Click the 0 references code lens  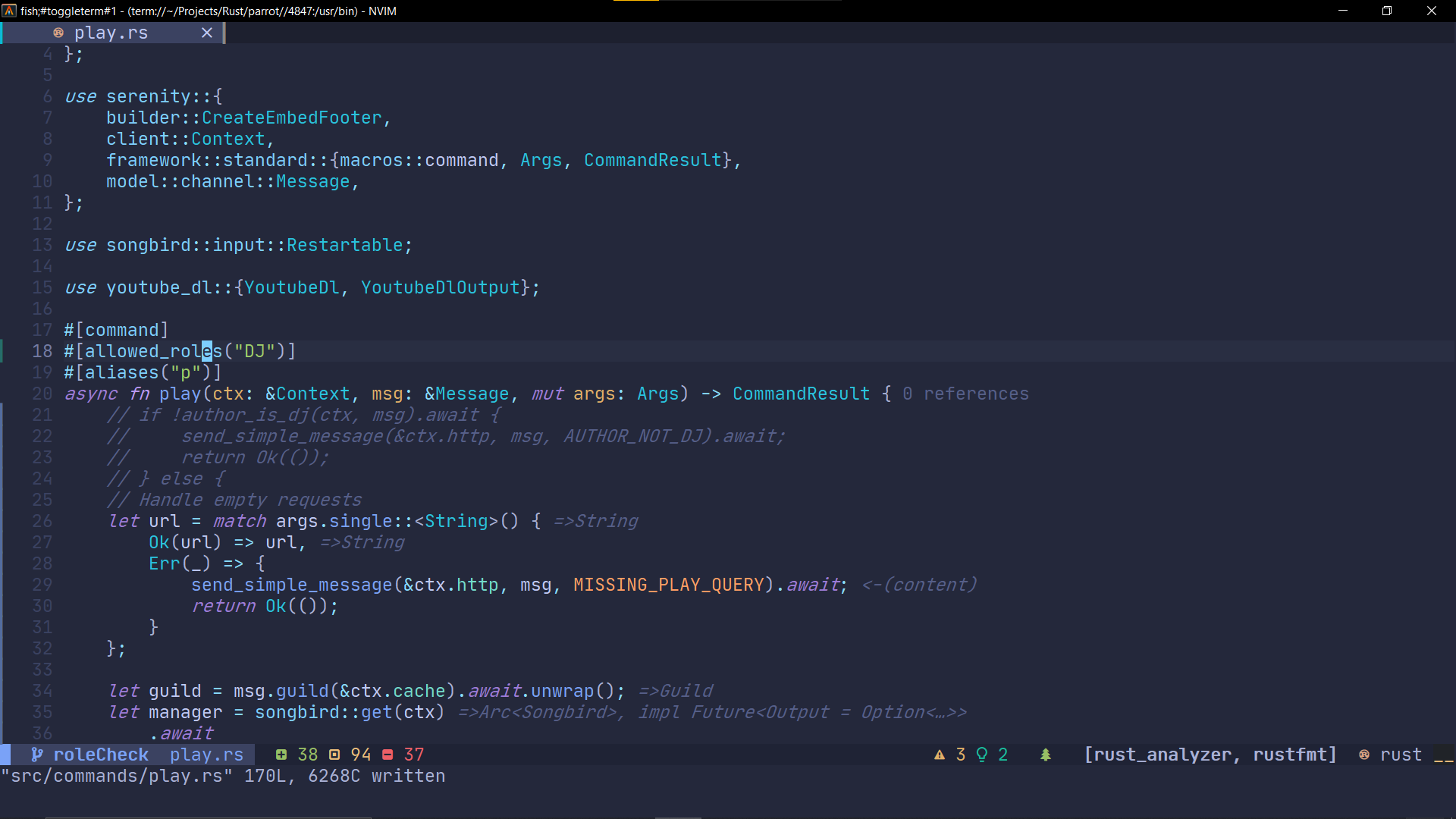click(965, 394)
